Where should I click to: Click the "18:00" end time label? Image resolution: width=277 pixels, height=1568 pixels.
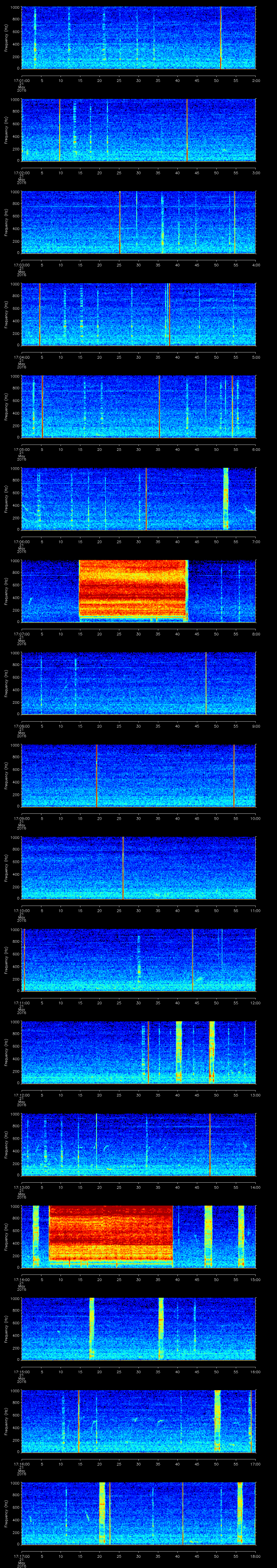(255, 1556)
